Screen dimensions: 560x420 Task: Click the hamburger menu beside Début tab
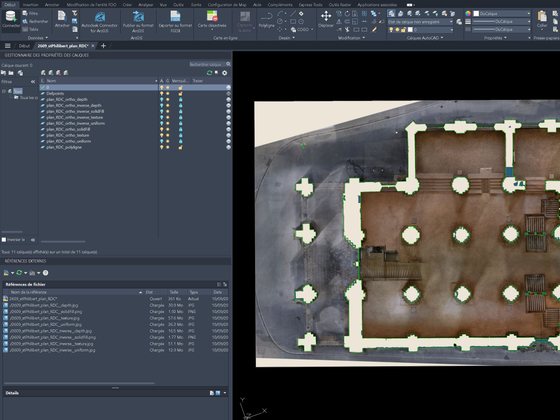(8, 46)
